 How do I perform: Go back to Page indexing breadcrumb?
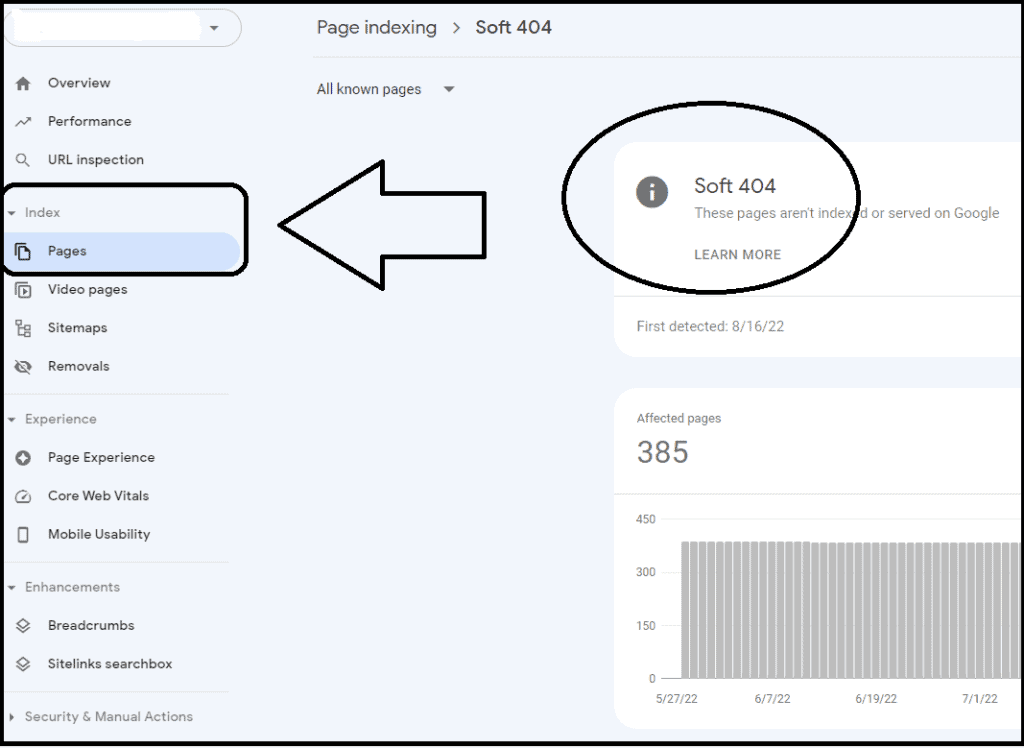pos(376,28)
